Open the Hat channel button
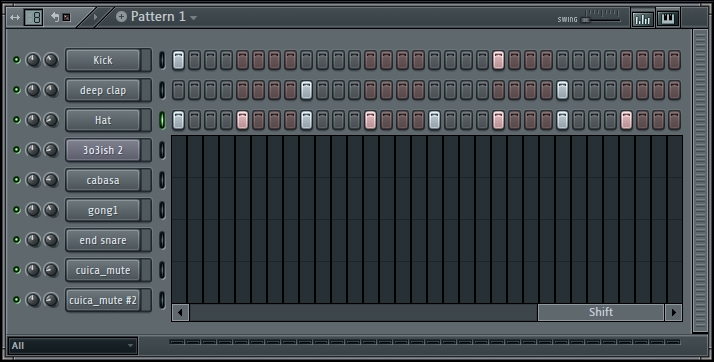 (x=103, y=120)
